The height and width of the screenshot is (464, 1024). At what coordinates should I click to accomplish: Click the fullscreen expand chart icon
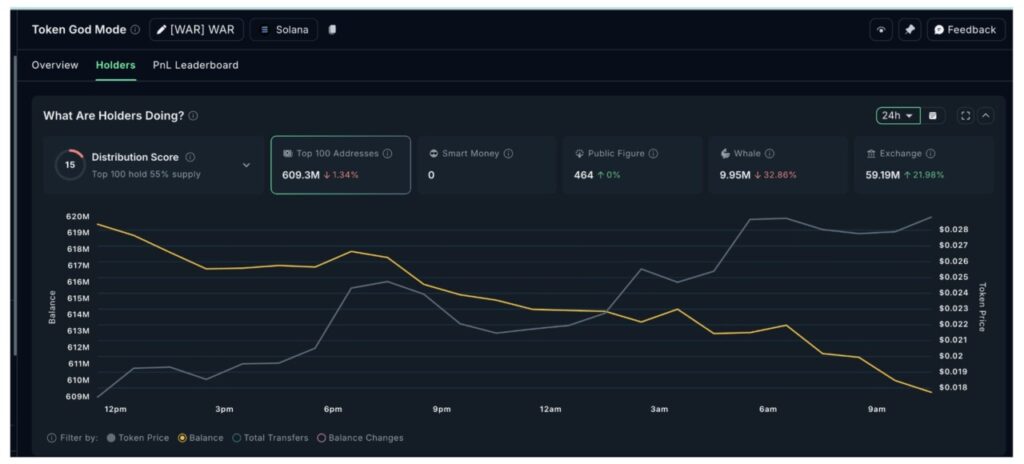(x=965, y=116)
